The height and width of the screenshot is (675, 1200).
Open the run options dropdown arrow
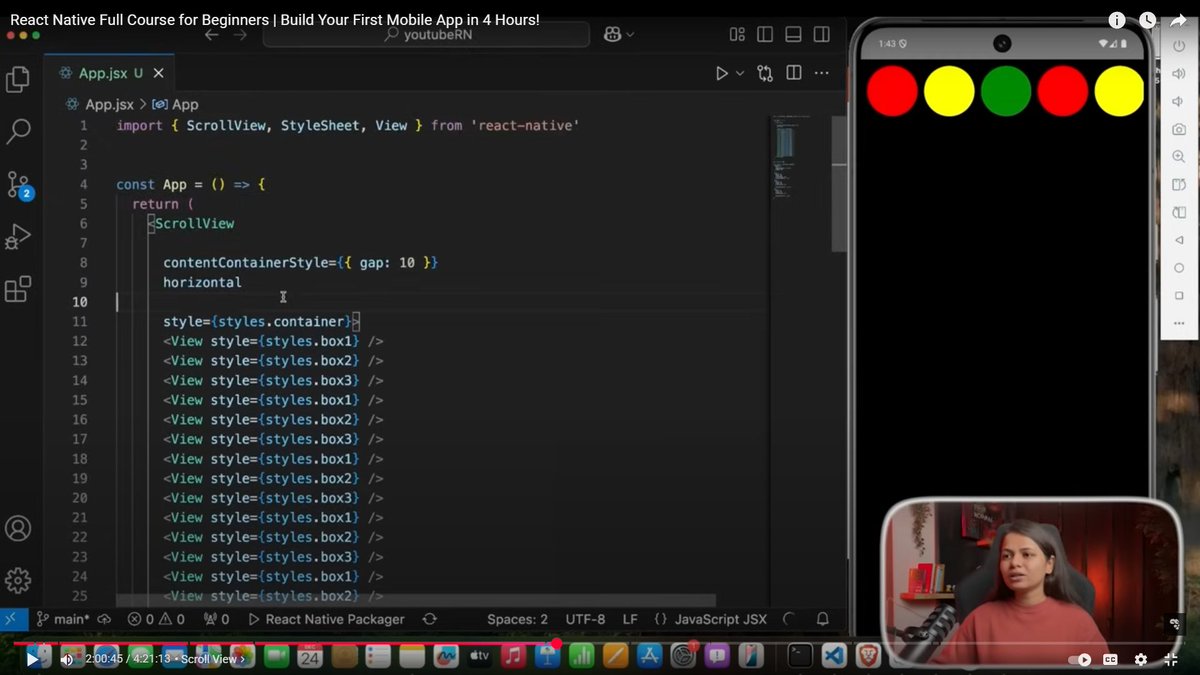740,73
